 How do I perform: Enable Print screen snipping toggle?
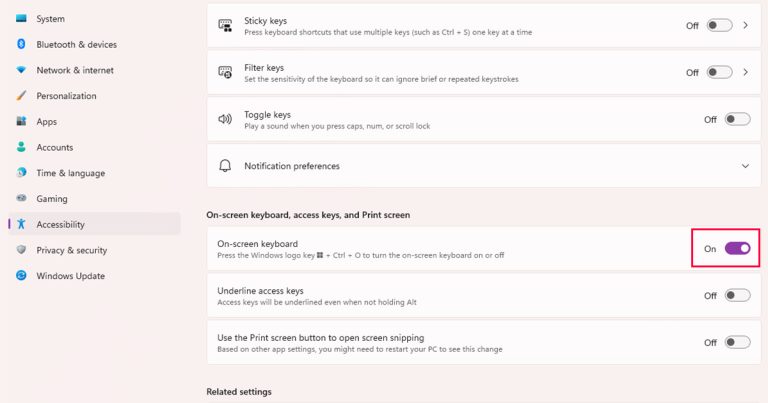tap(737, 342)
